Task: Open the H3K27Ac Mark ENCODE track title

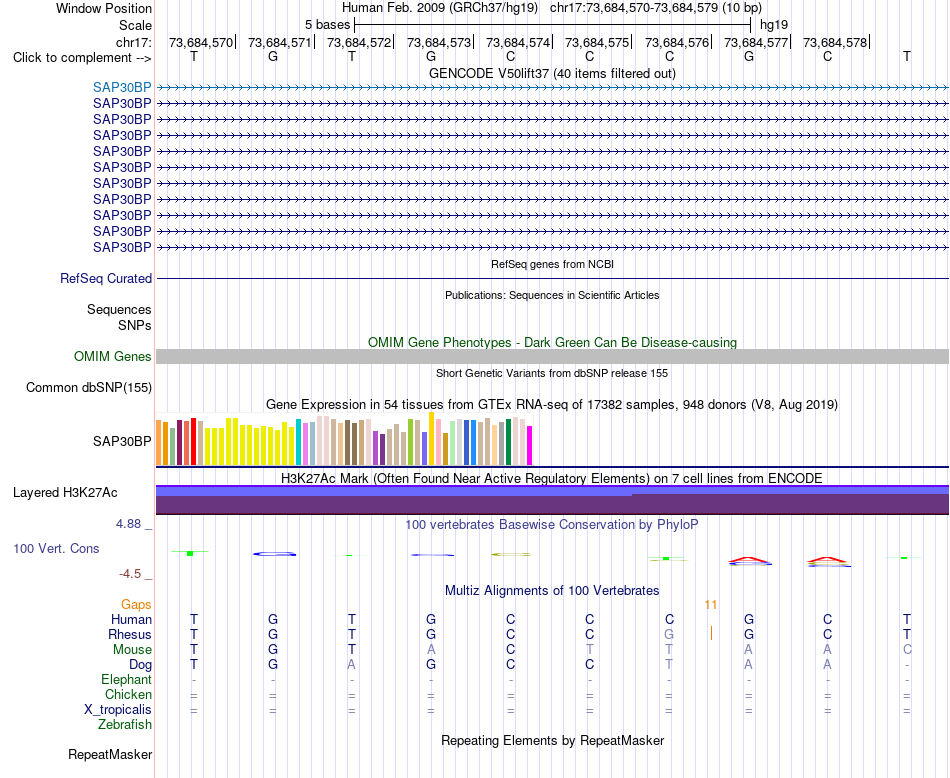Action: point(552,478)
